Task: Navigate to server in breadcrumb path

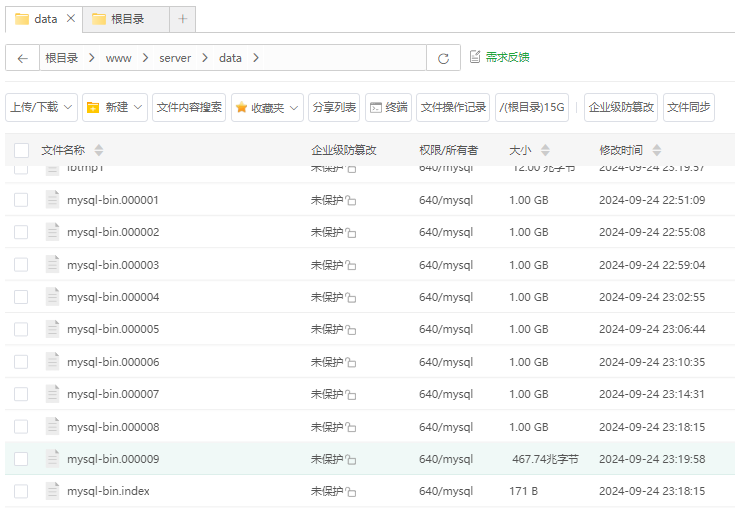Action: [175, 58]
